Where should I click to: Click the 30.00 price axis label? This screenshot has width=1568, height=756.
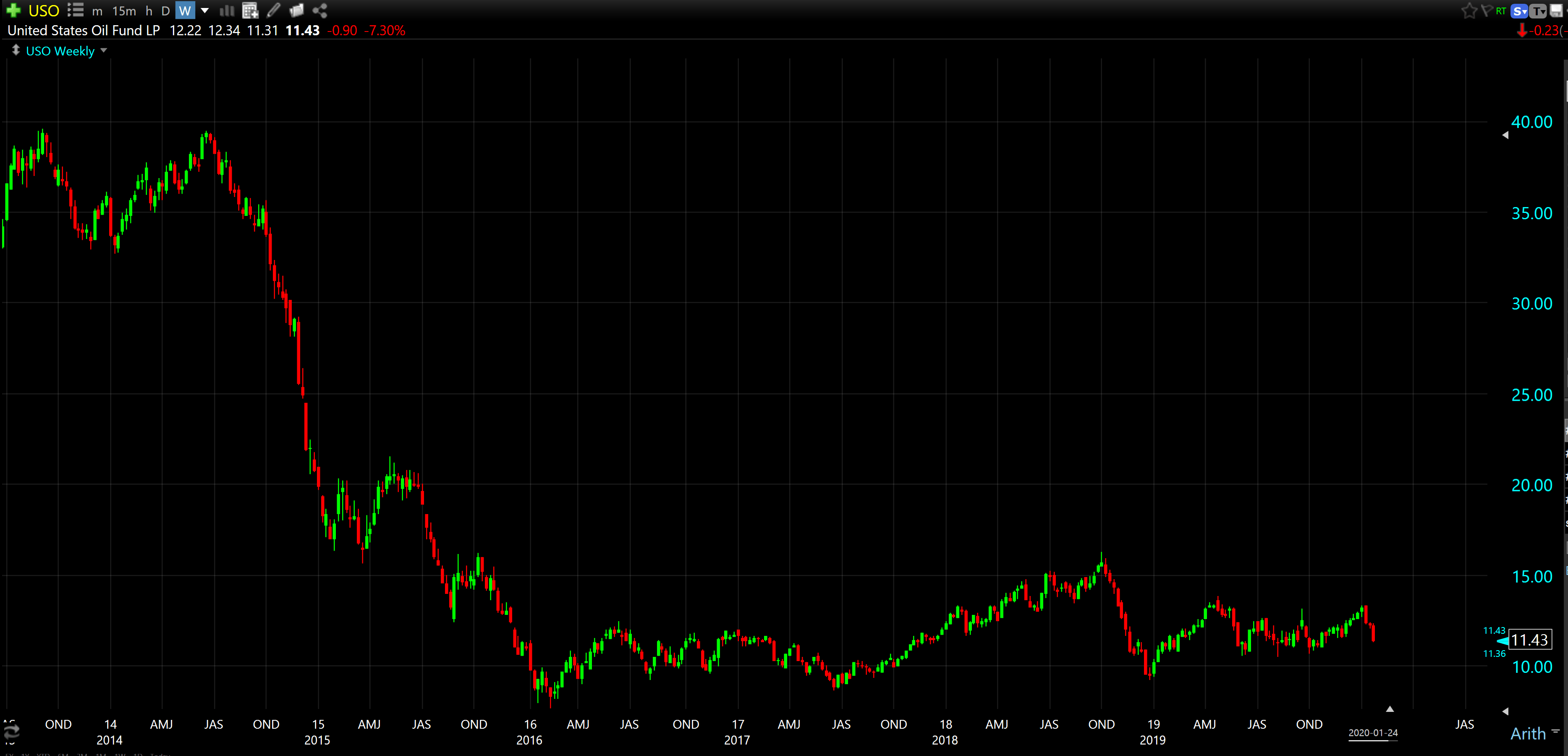click(x=1532, y=303)
